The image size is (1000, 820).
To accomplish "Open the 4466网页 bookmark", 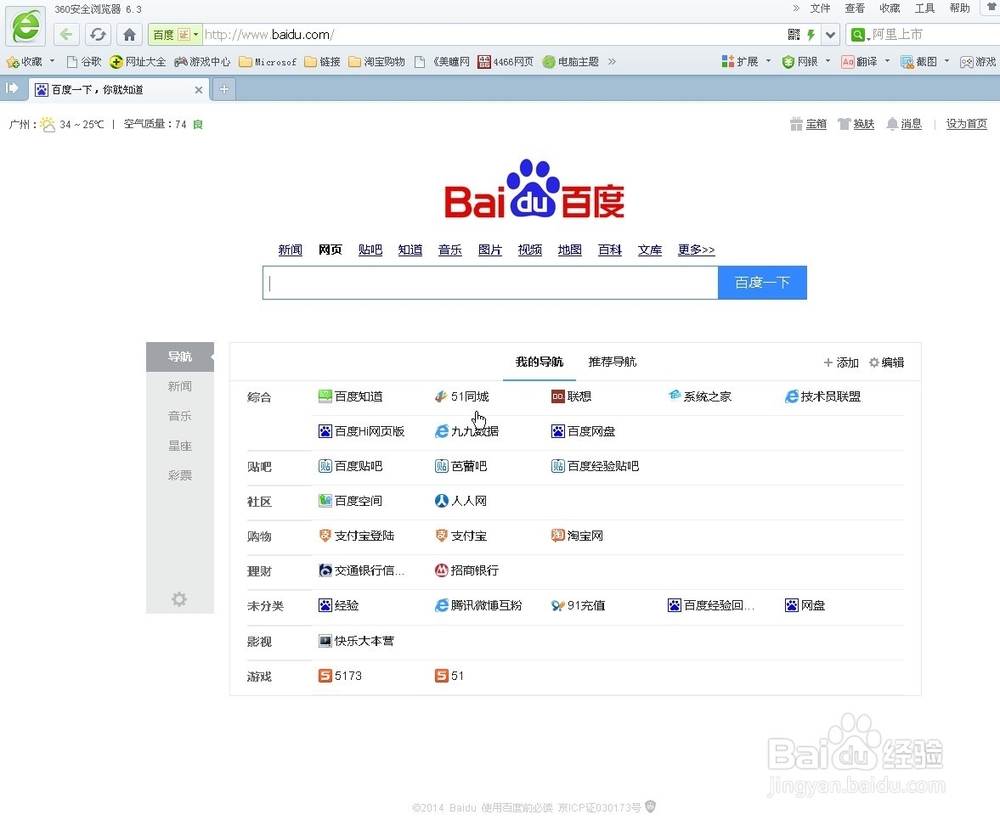I will (506, 62).
